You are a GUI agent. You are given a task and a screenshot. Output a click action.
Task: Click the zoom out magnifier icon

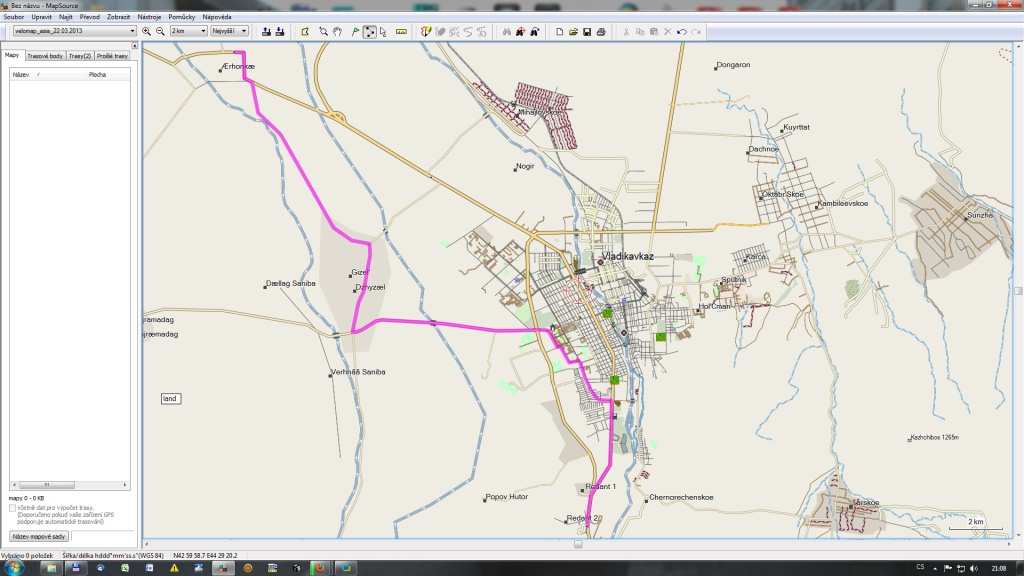coord(160,32)
